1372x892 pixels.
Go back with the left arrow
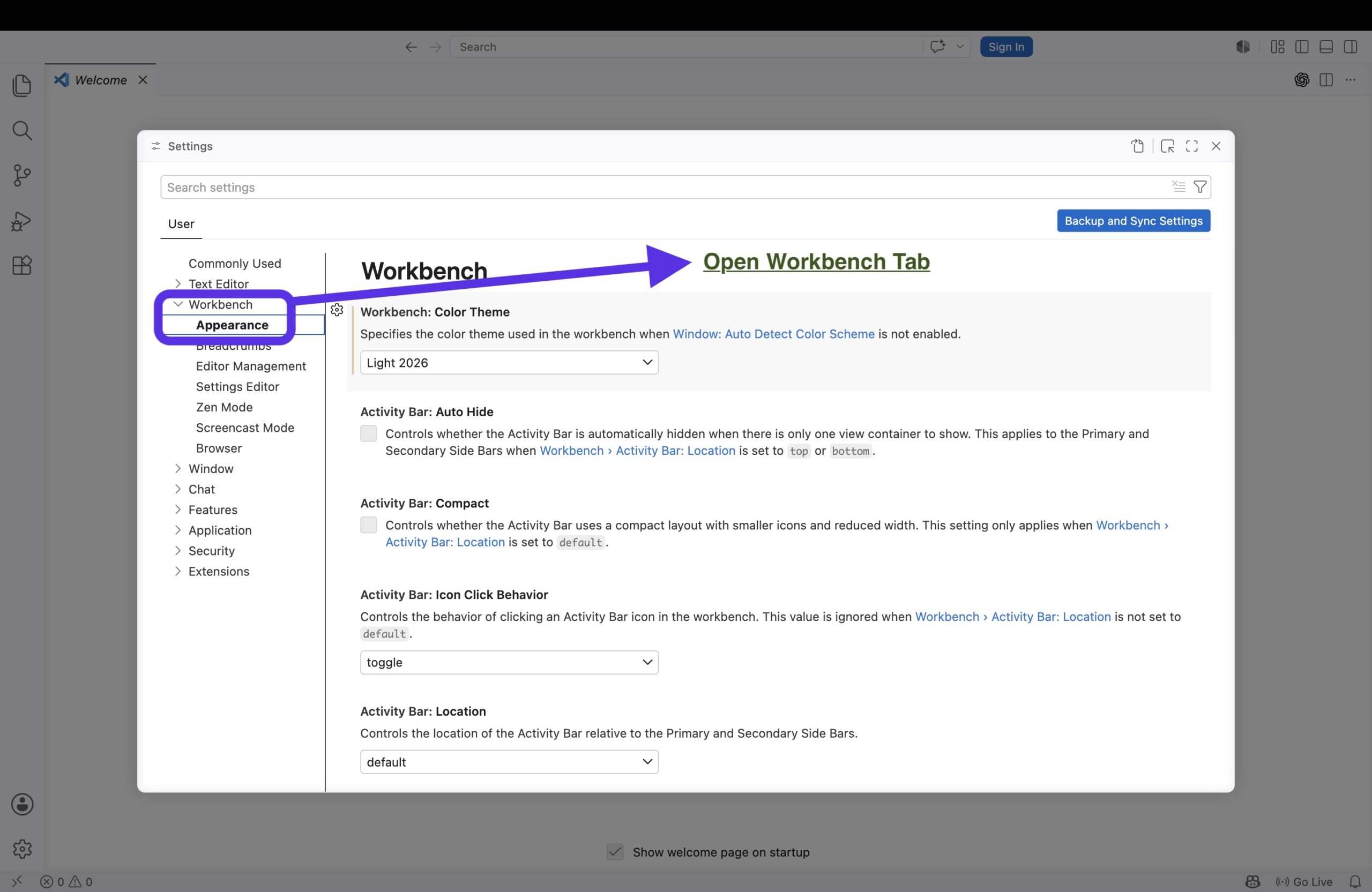point(411,47)
